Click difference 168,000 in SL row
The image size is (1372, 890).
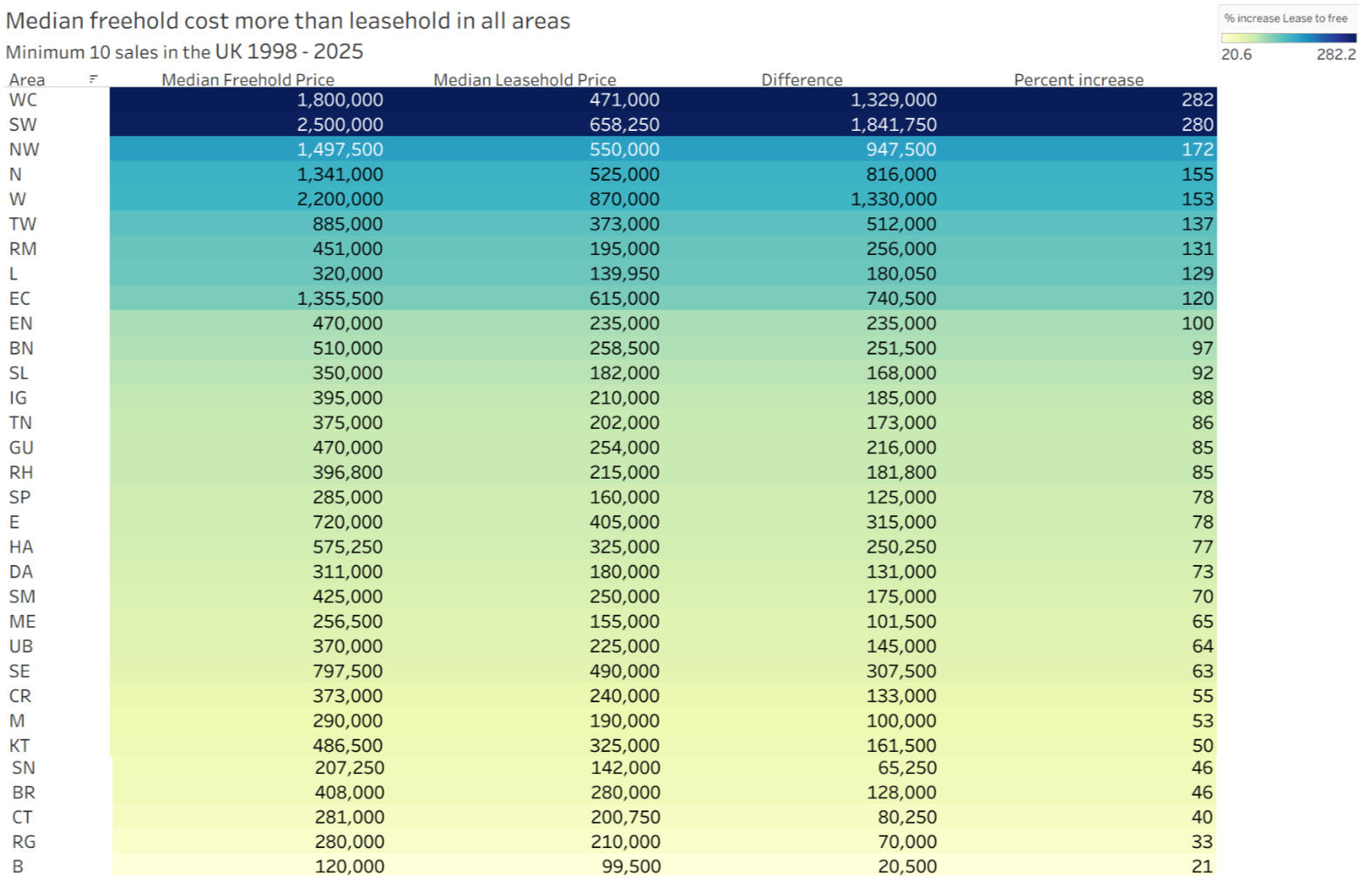pyautogui.click(x=901, y=373)
